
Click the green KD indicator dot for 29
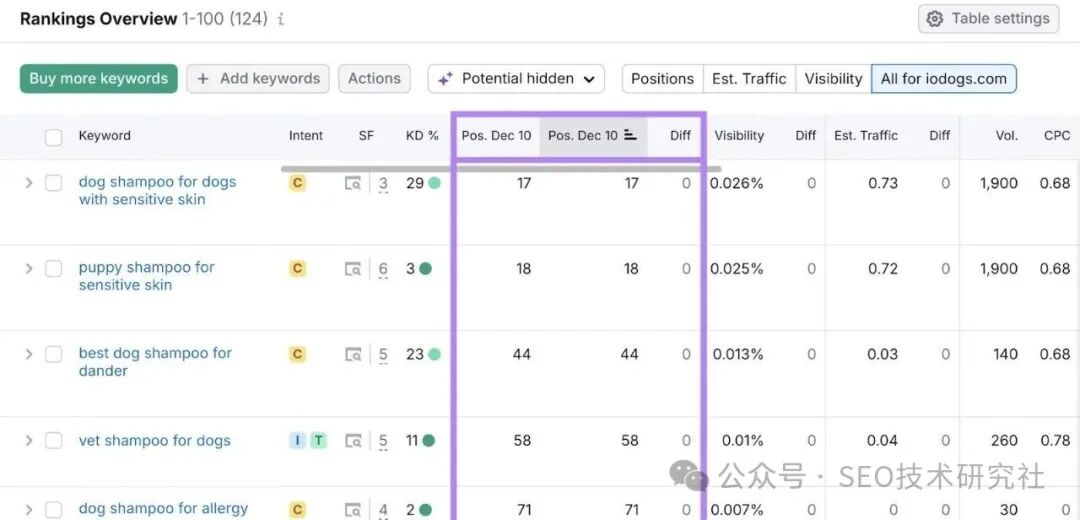click(434, 183)
